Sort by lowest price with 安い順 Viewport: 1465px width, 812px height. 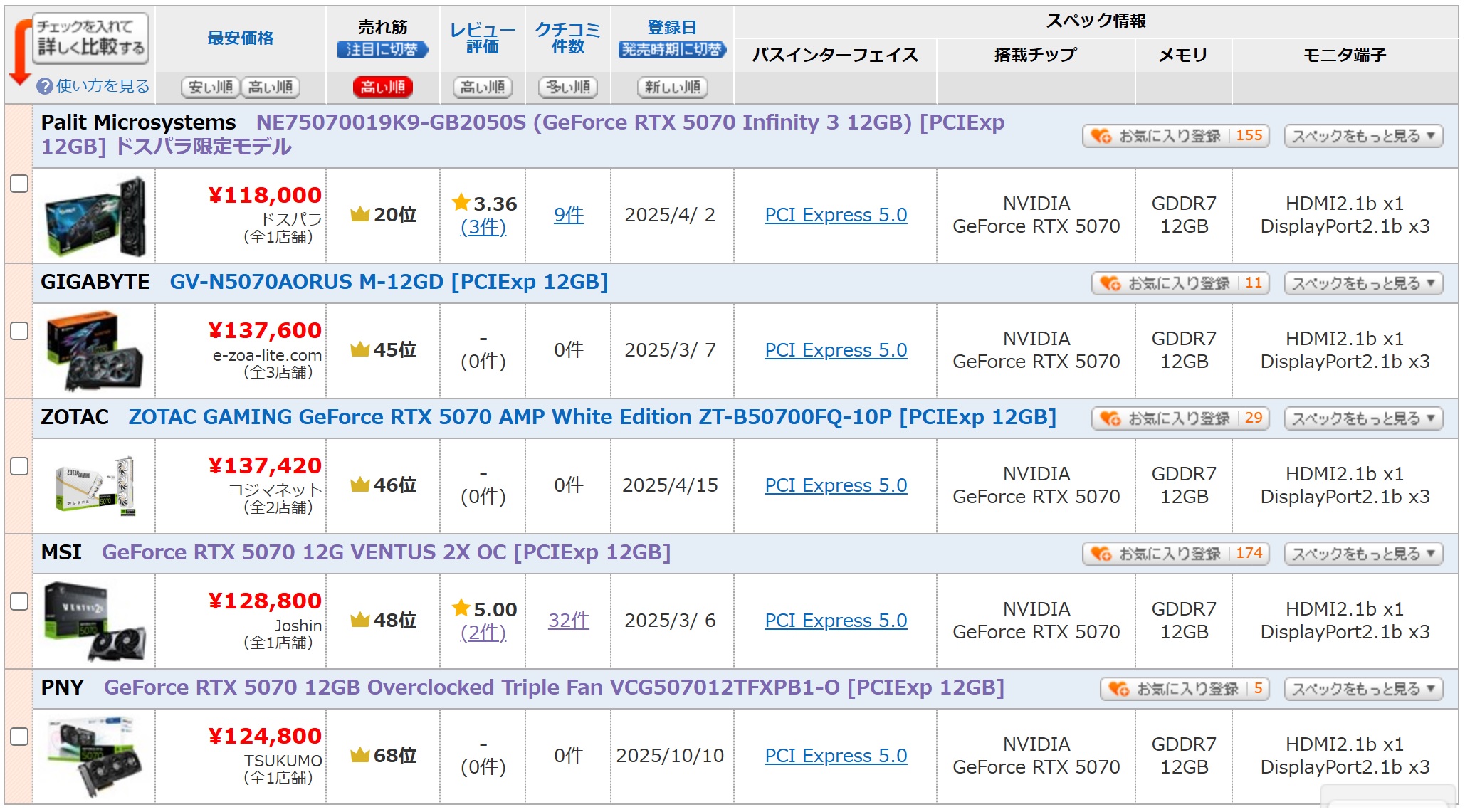click(211, 87)
